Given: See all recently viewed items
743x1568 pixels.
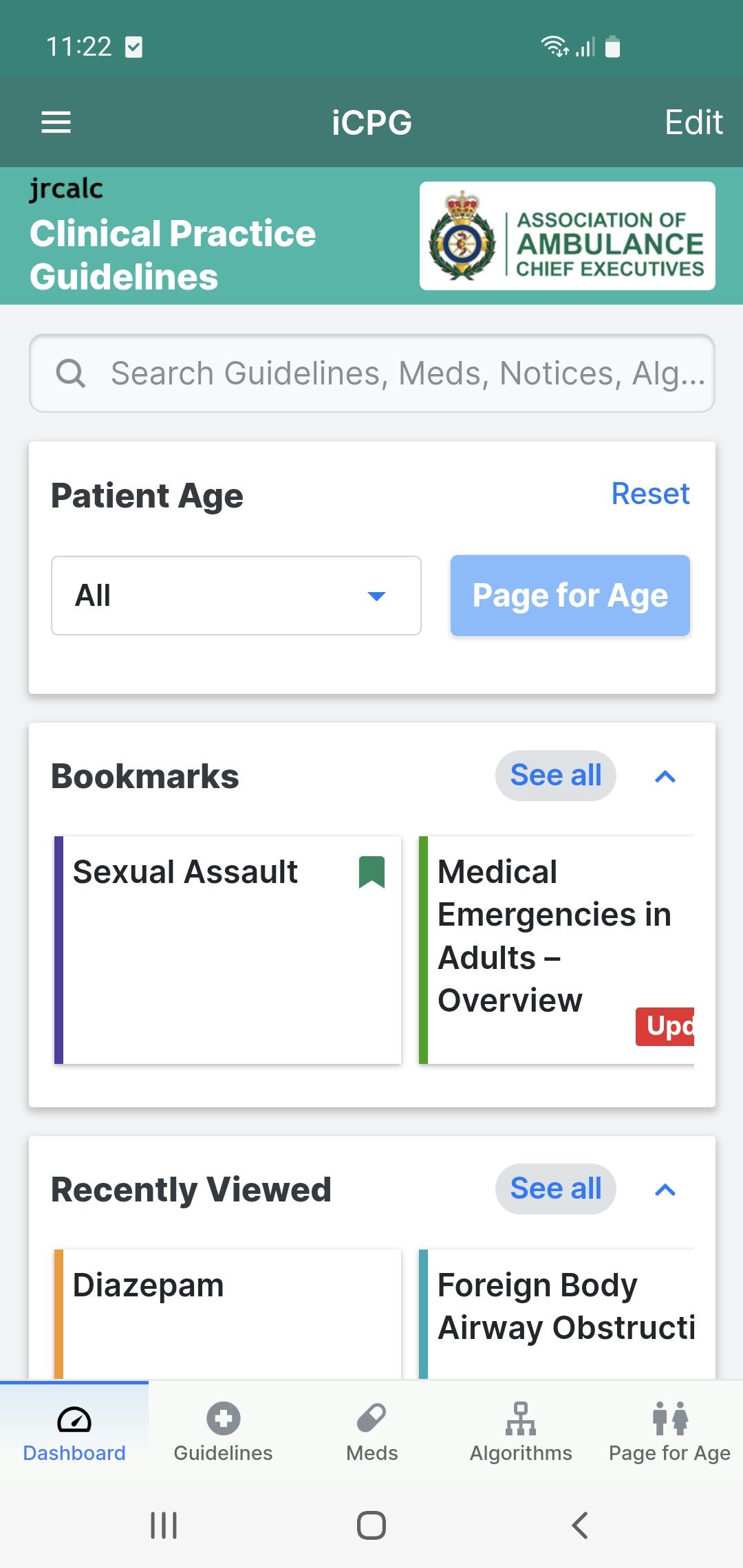Looking at the screenshot, I should 555,1189.
